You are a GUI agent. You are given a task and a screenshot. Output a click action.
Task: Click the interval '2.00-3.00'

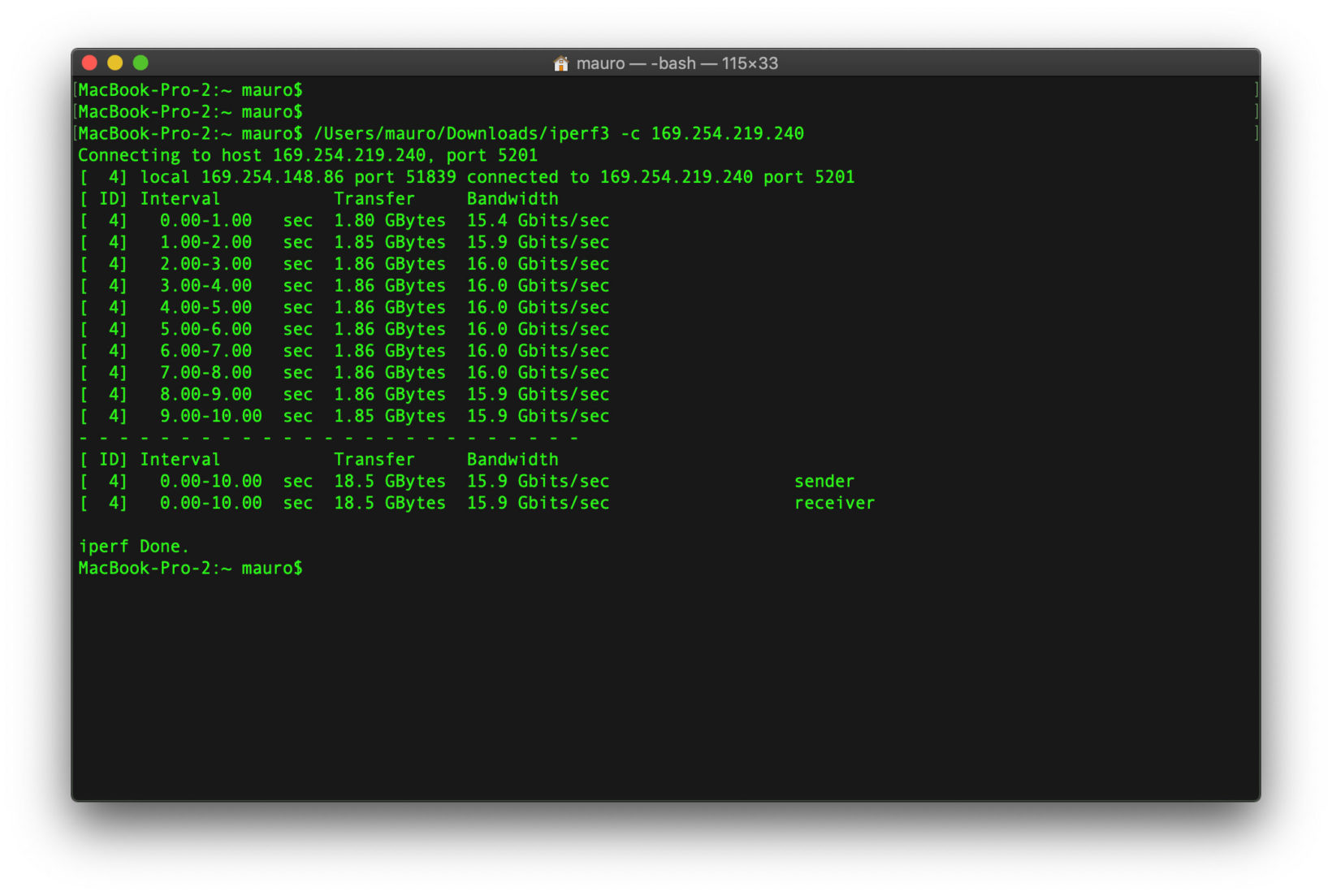[x=205, y=264]
